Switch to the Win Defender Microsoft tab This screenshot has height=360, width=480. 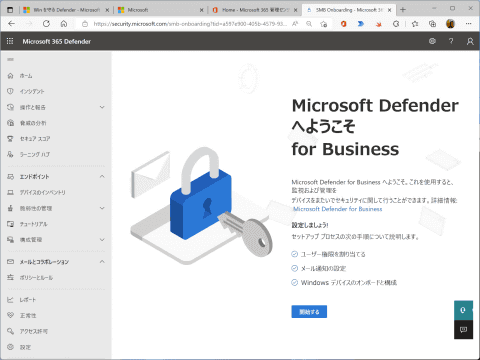click(x=66, y=10)
